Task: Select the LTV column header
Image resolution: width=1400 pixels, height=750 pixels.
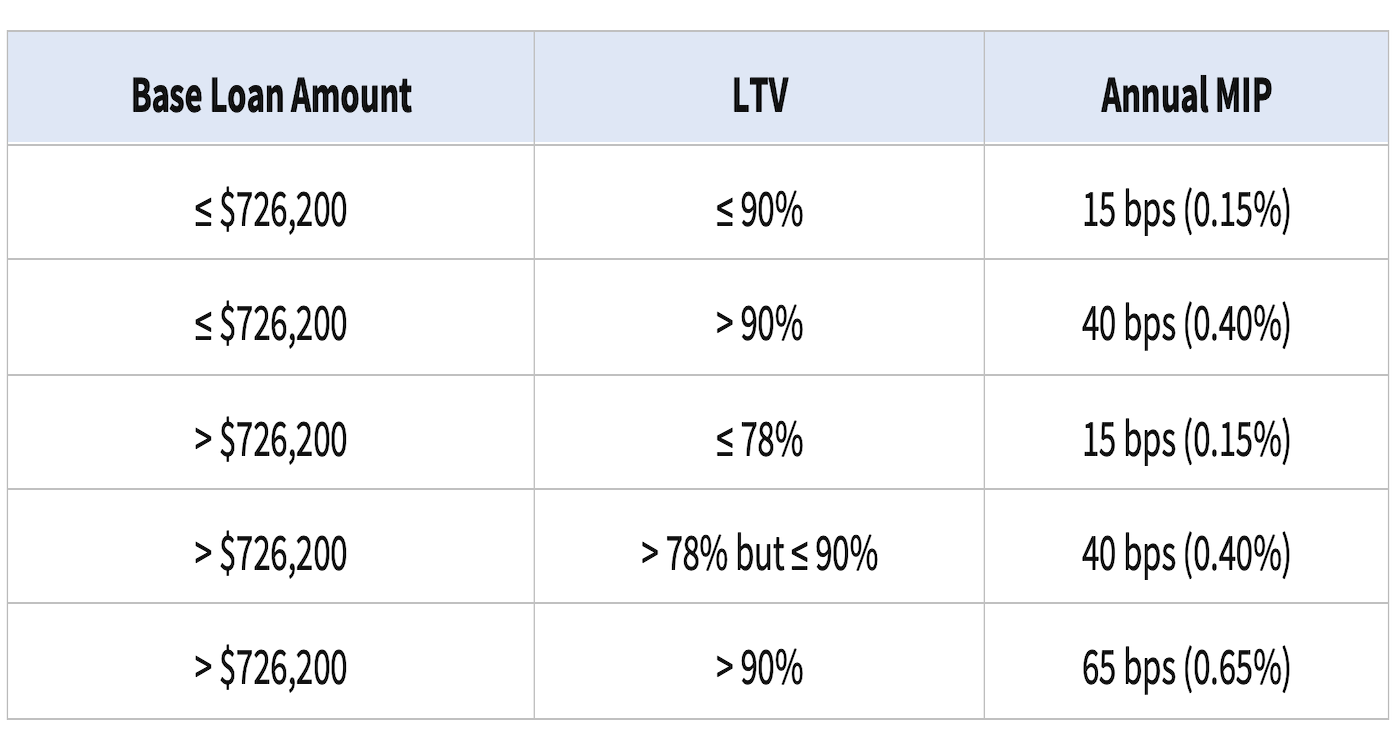Action: point(759,96)
